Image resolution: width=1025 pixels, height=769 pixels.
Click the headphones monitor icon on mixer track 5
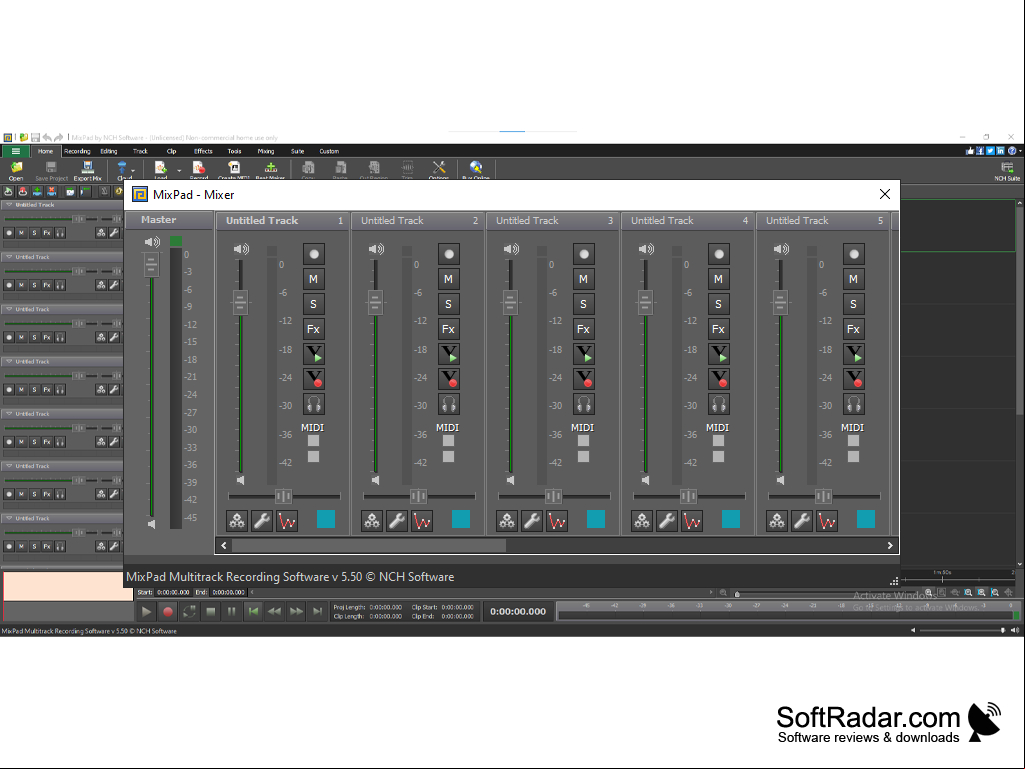(x=854, y=404)
